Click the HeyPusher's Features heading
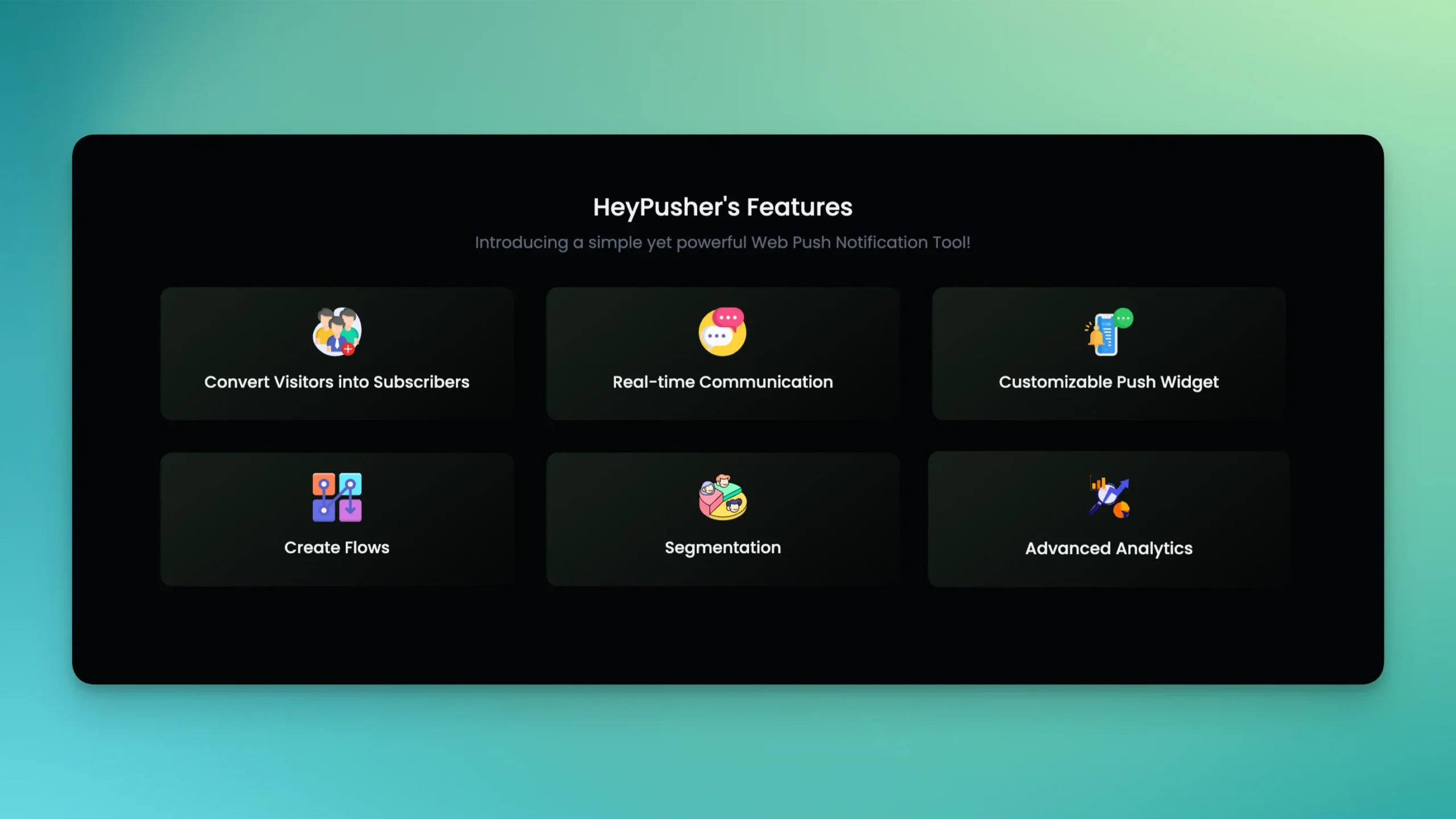The width and height of the screenshot is (1456, 819). click(x=723, y=207)
